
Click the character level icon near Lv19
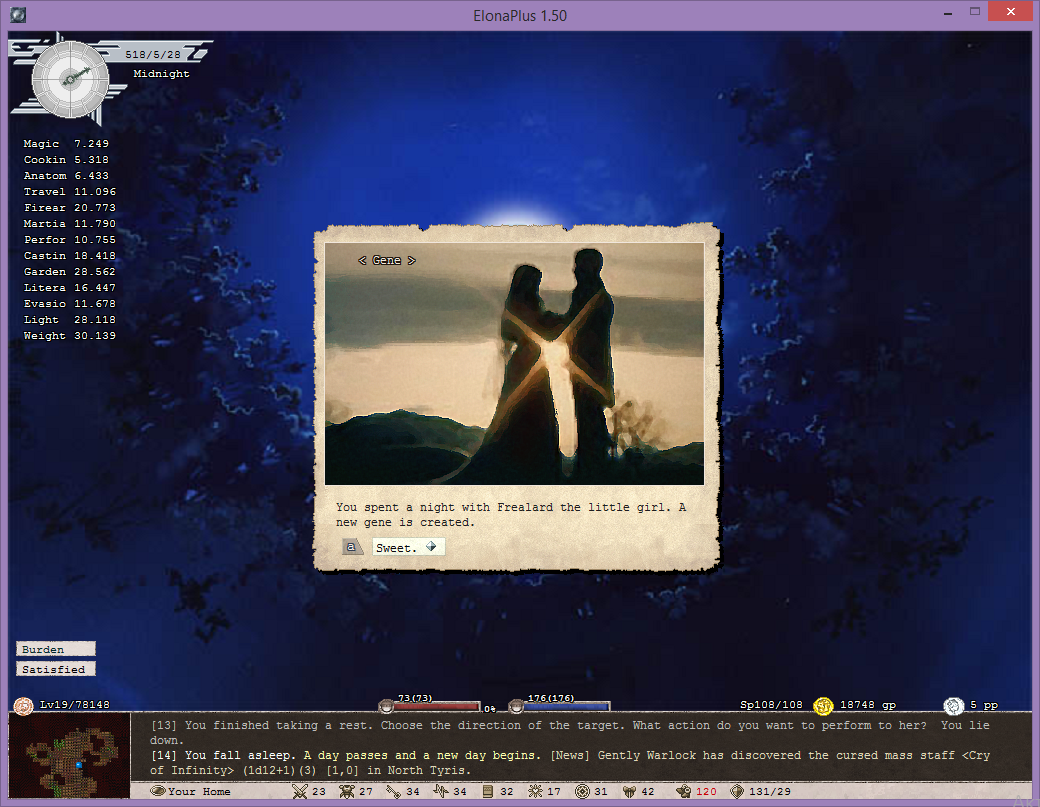[x=24, y=706]
